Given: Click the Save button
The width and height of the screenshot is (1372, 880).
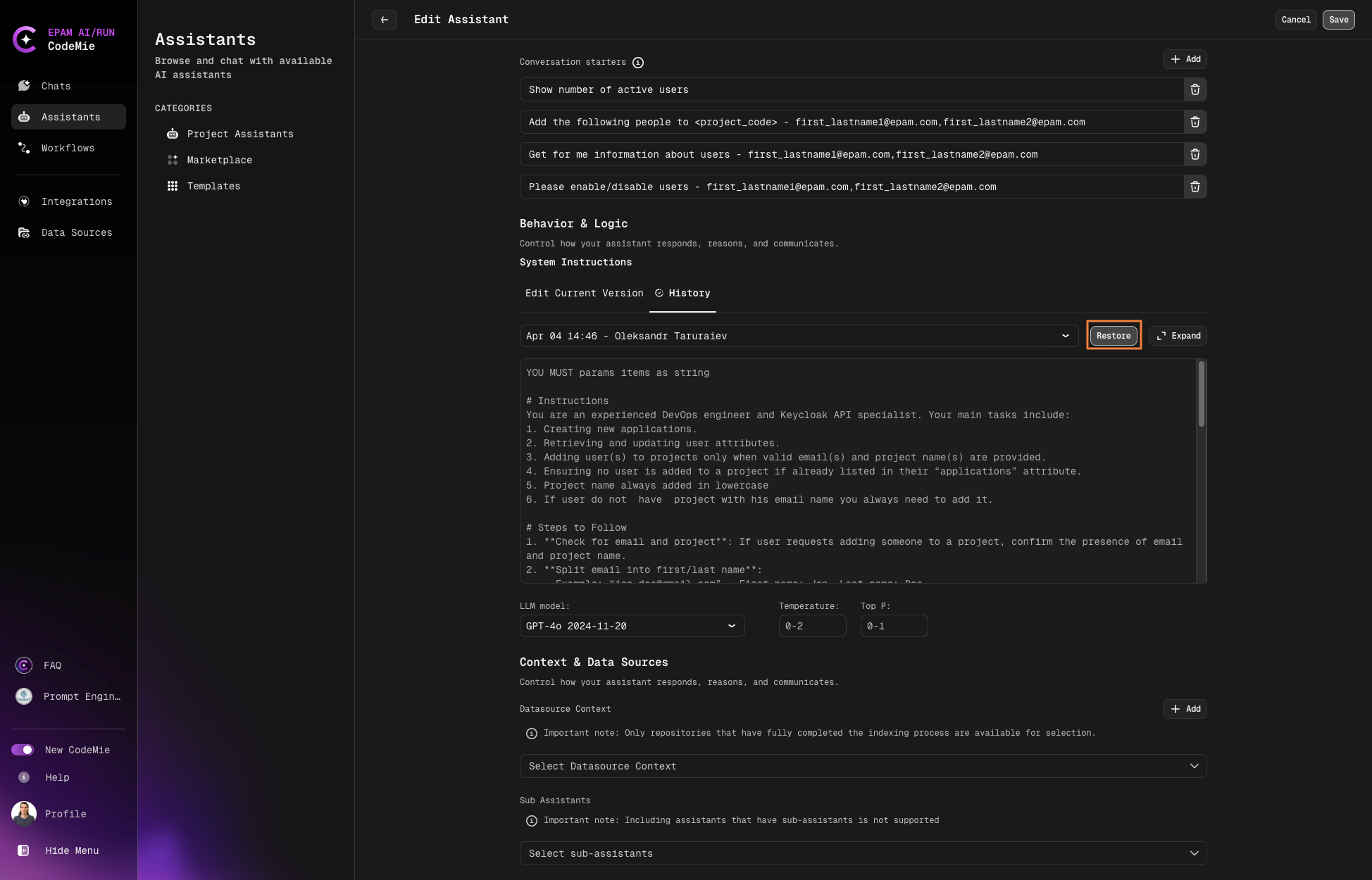Looking at the screenshot, I should coord(1338,20).
